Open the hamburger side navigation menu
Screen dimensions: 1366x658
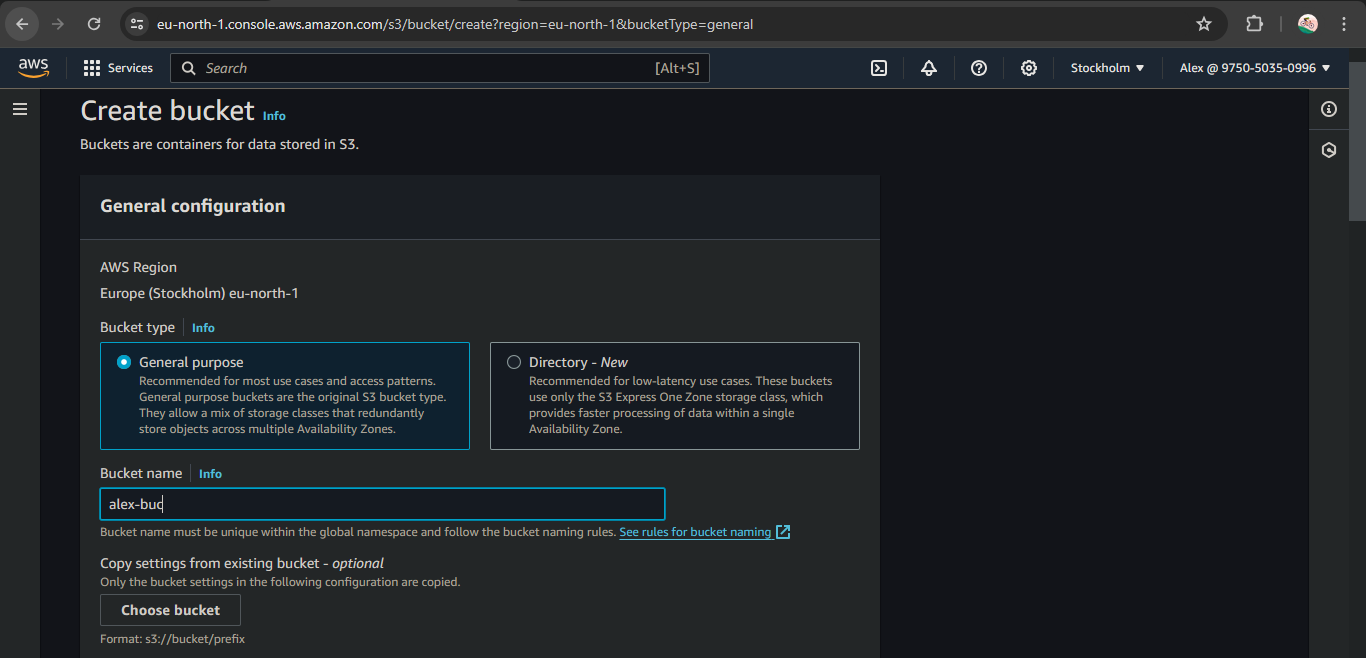click(x=20, y=109)
